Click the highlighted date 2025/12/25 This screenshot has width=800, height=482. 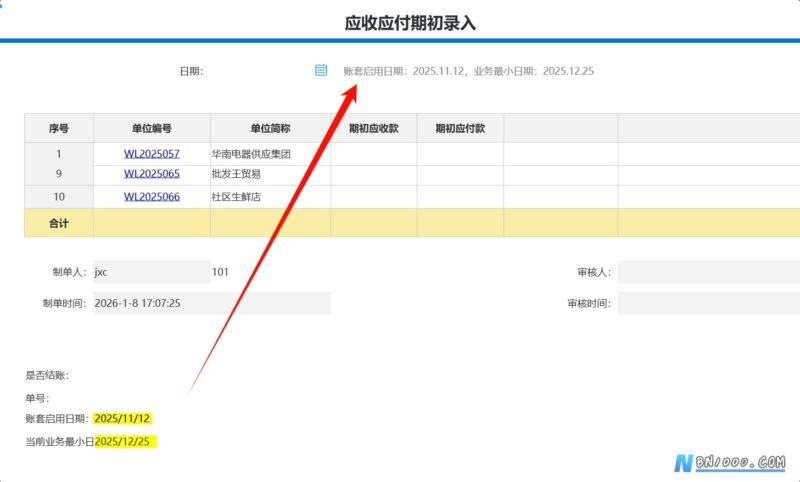point(126,441)
